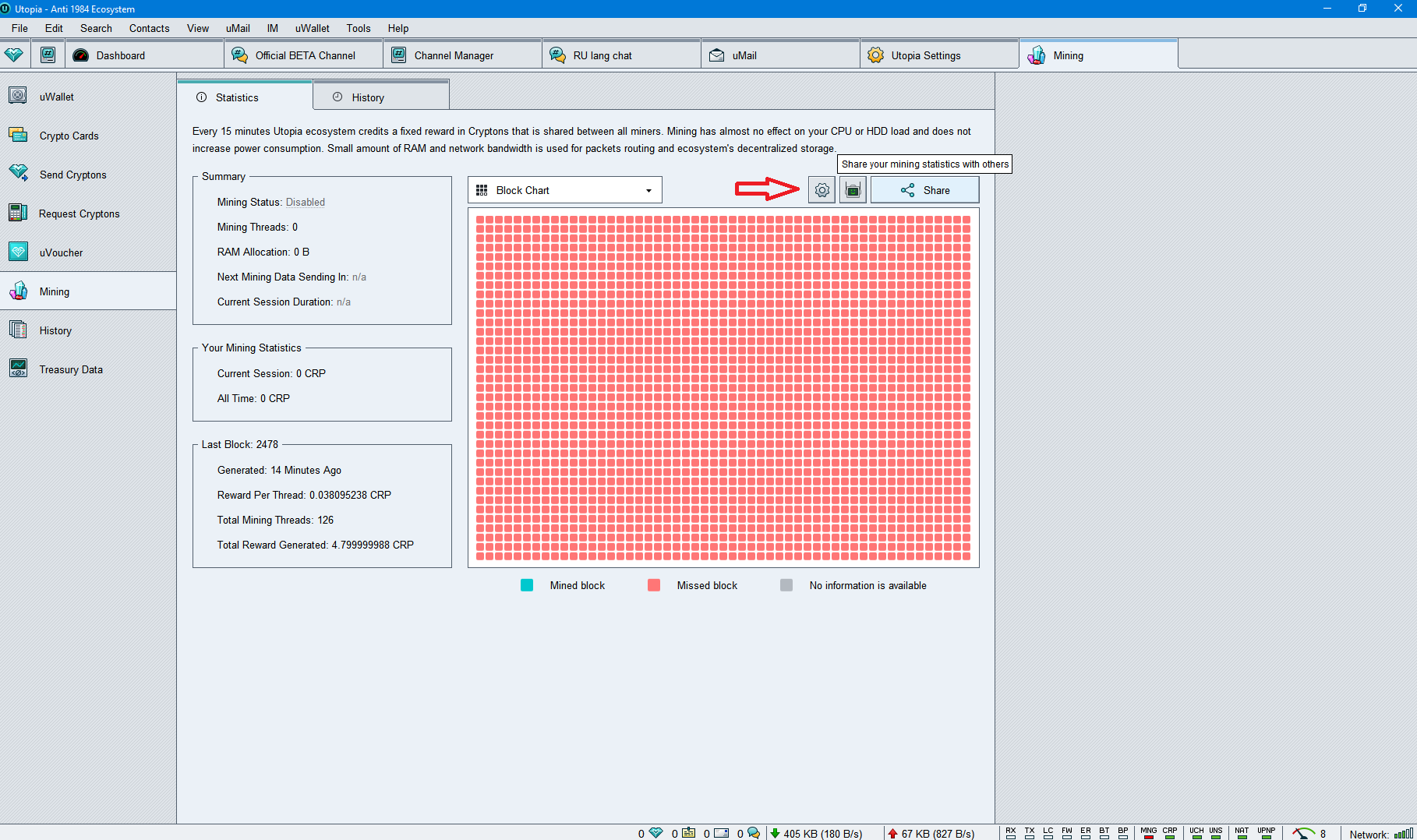Viewport: 1417px width, 840px height.
Task: Switch to Utopia Settings tab
Action: 925,55
